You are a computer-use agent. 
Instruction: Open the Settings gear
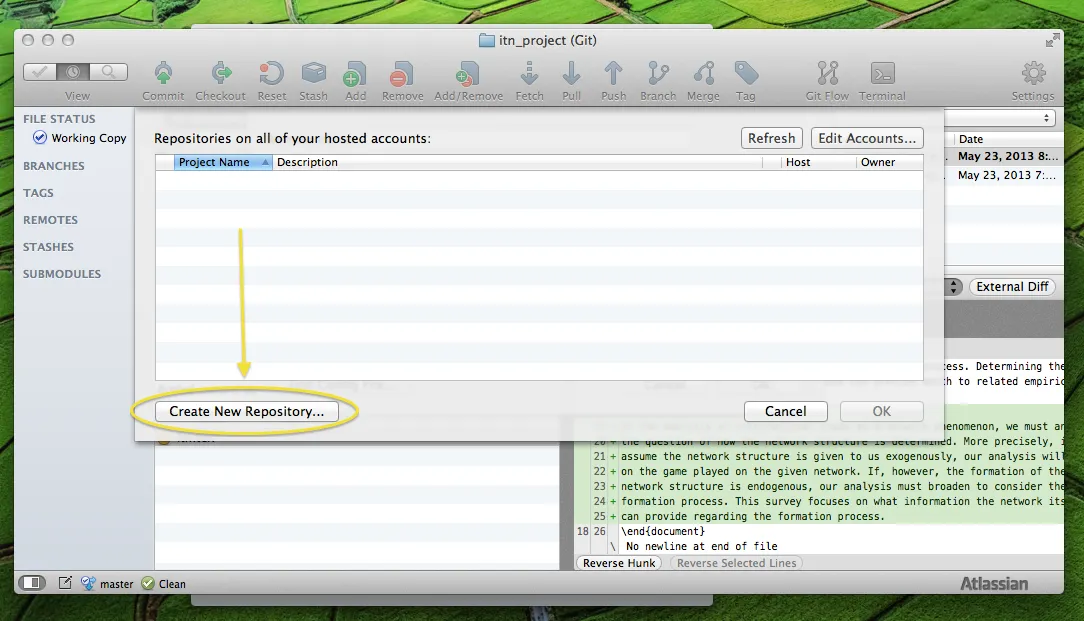[1032, 75]
